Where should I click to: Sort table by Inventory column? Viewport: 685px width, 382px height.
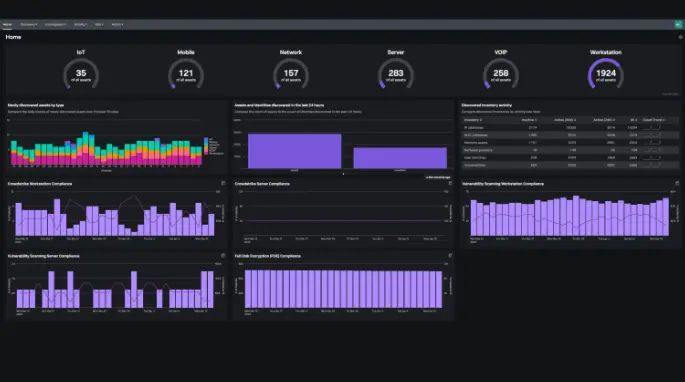[x=473, y=120]
